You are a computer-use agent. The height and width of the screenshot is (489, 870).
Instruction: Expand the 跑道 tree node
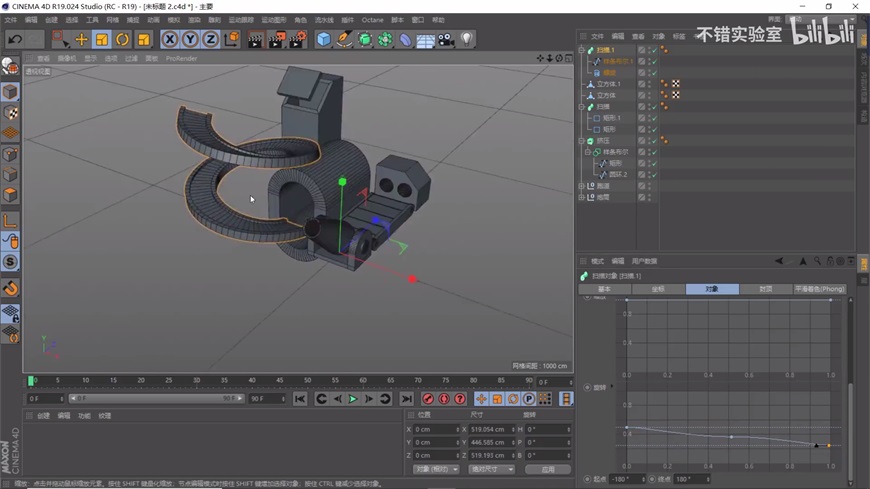[582, 186]
